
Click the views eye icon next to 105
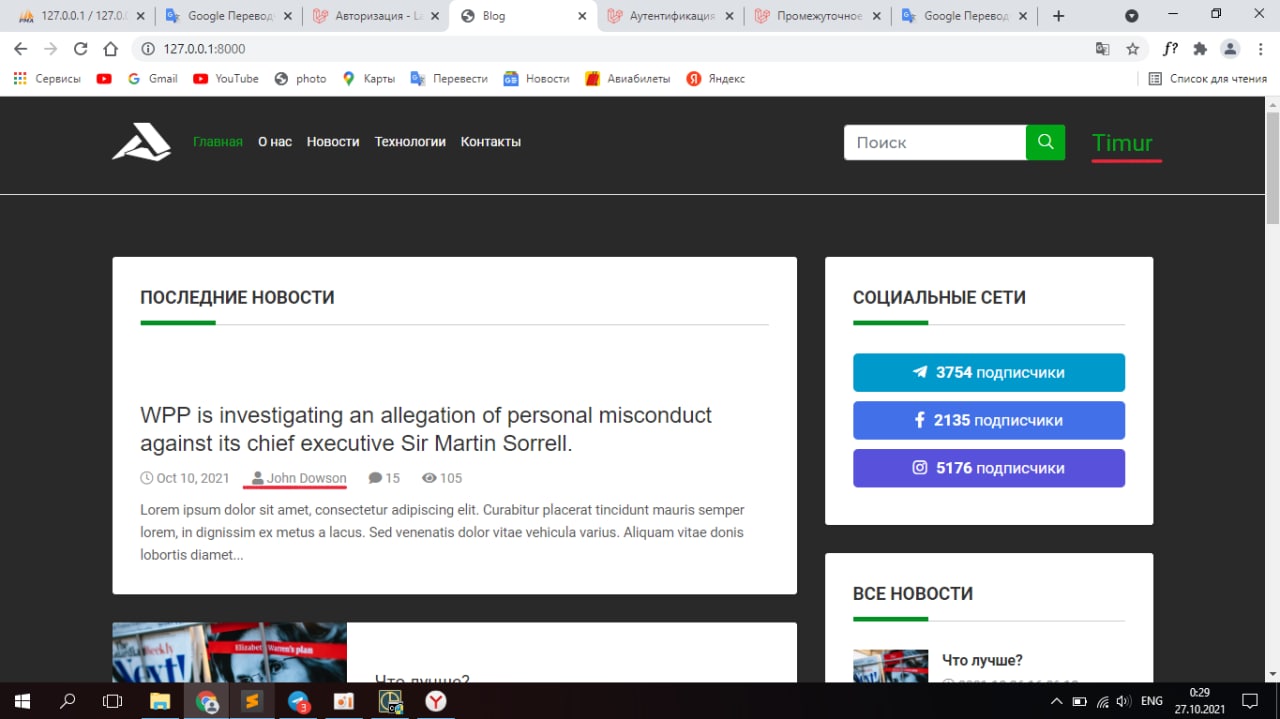click(429, 478)
